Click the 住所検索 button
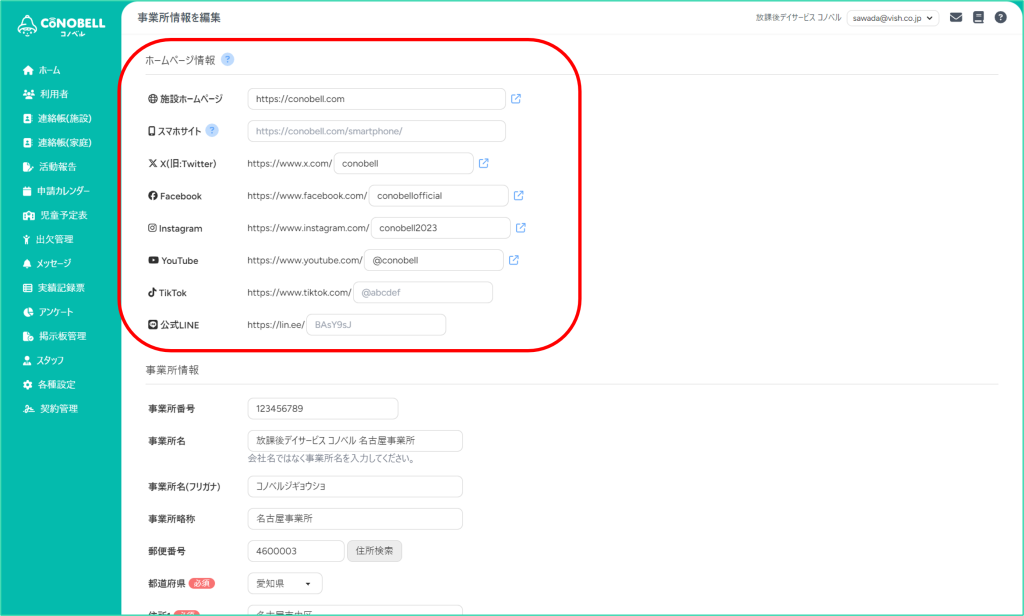The width and height of the screenshot is (1024, 616). click(374, 551)
